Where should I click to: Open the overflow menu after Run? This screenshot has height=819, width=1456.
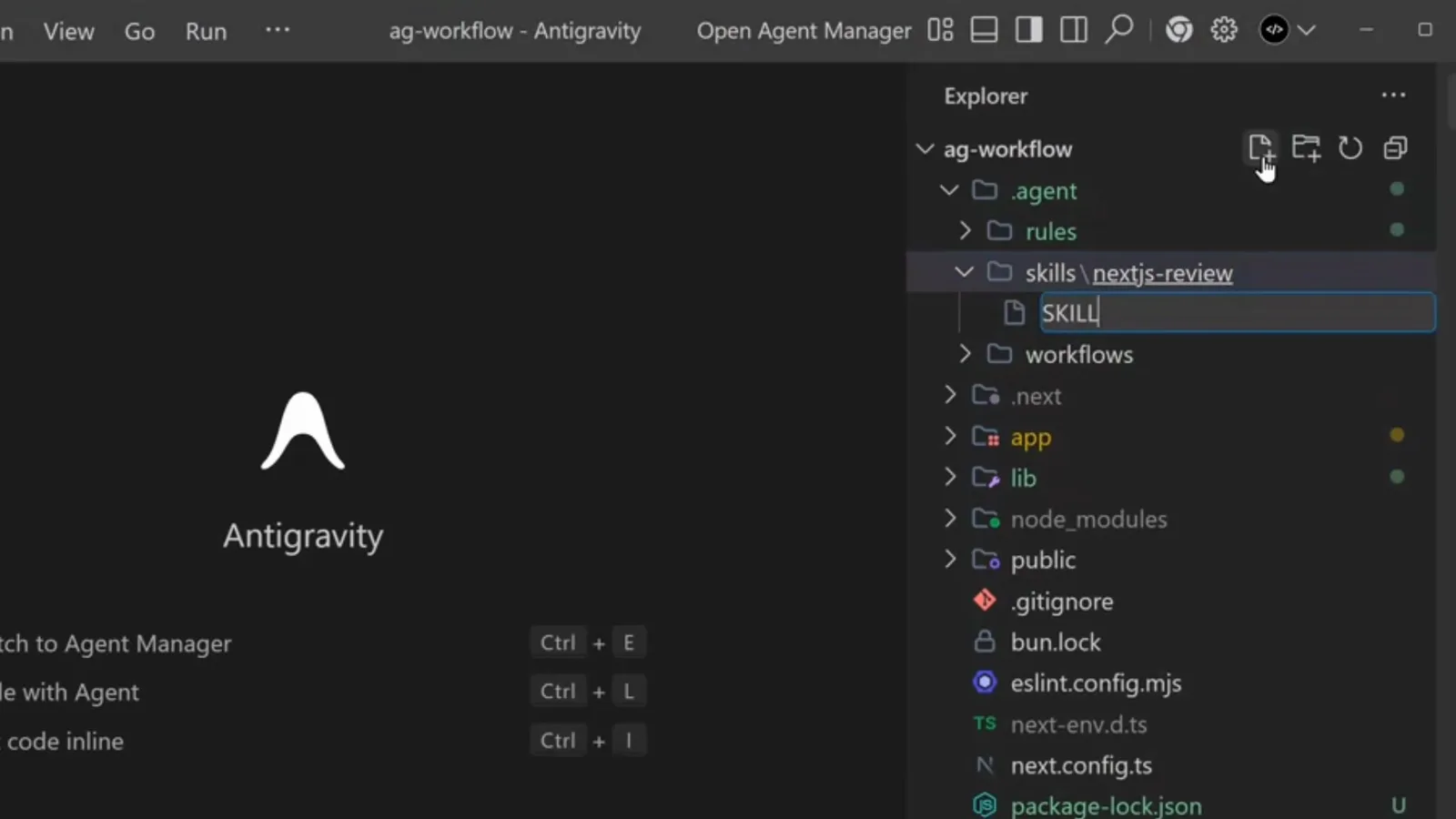click(x=278, y=30)
